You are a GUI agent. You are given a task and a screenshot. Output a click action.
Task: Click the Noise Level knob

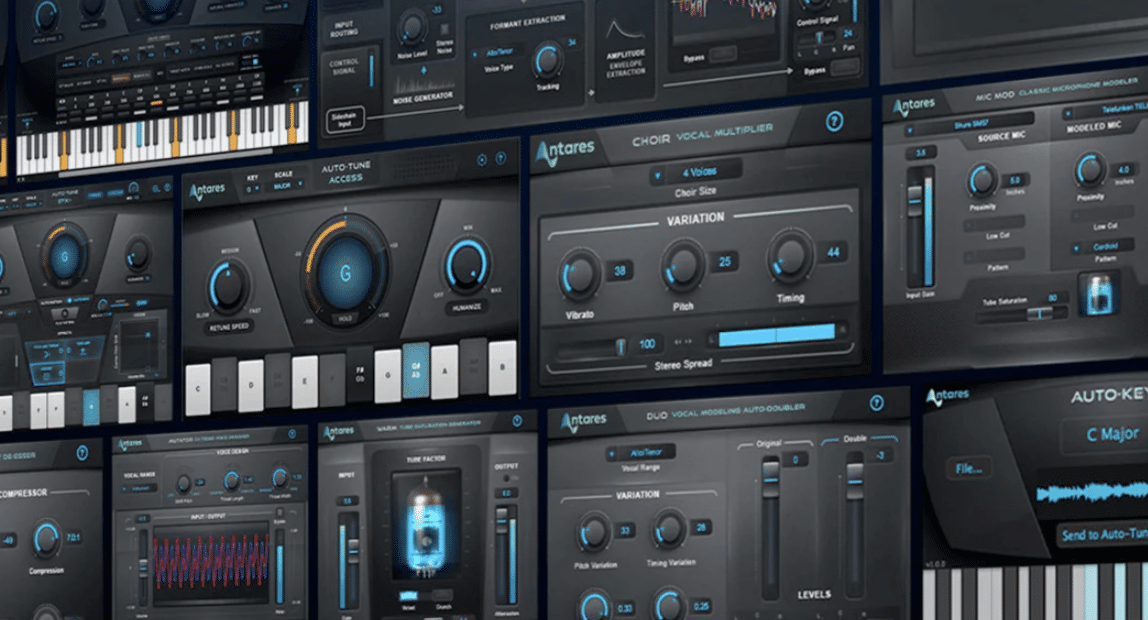click(x=411, y=28)
